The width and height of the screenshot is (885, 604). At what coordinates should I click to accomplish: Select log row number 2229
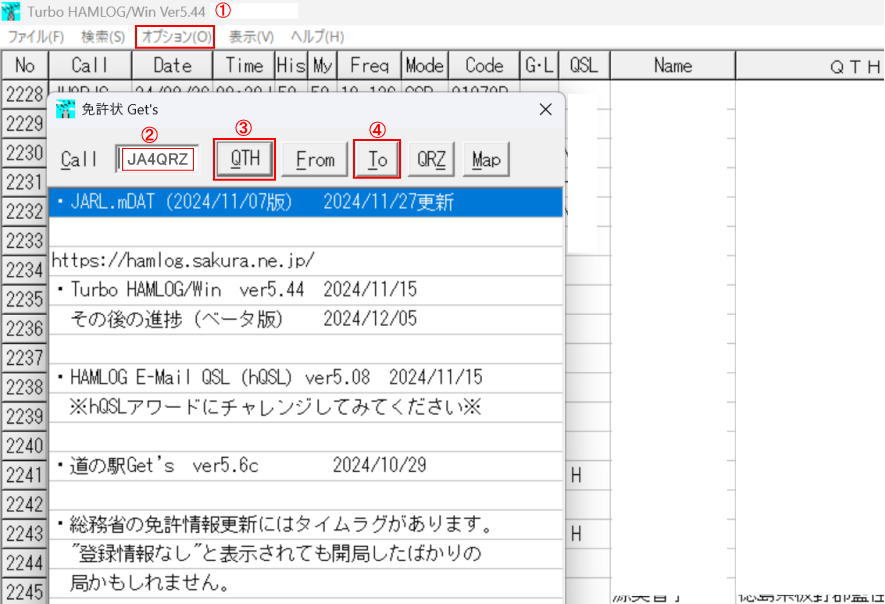click(x=25, y=124)
